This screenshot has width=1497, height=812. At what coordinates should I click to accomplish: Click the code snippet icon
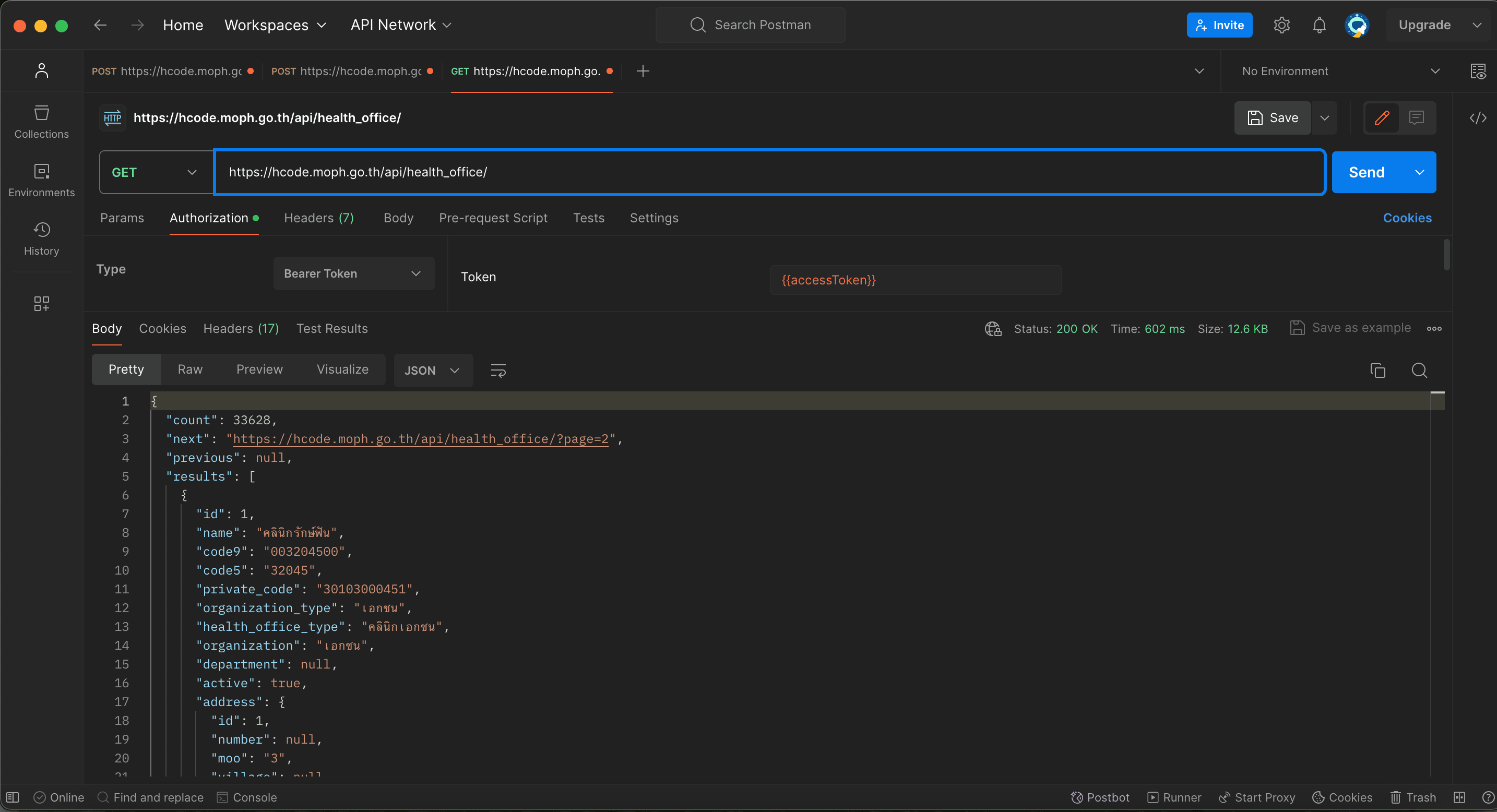click(1477, 118)
